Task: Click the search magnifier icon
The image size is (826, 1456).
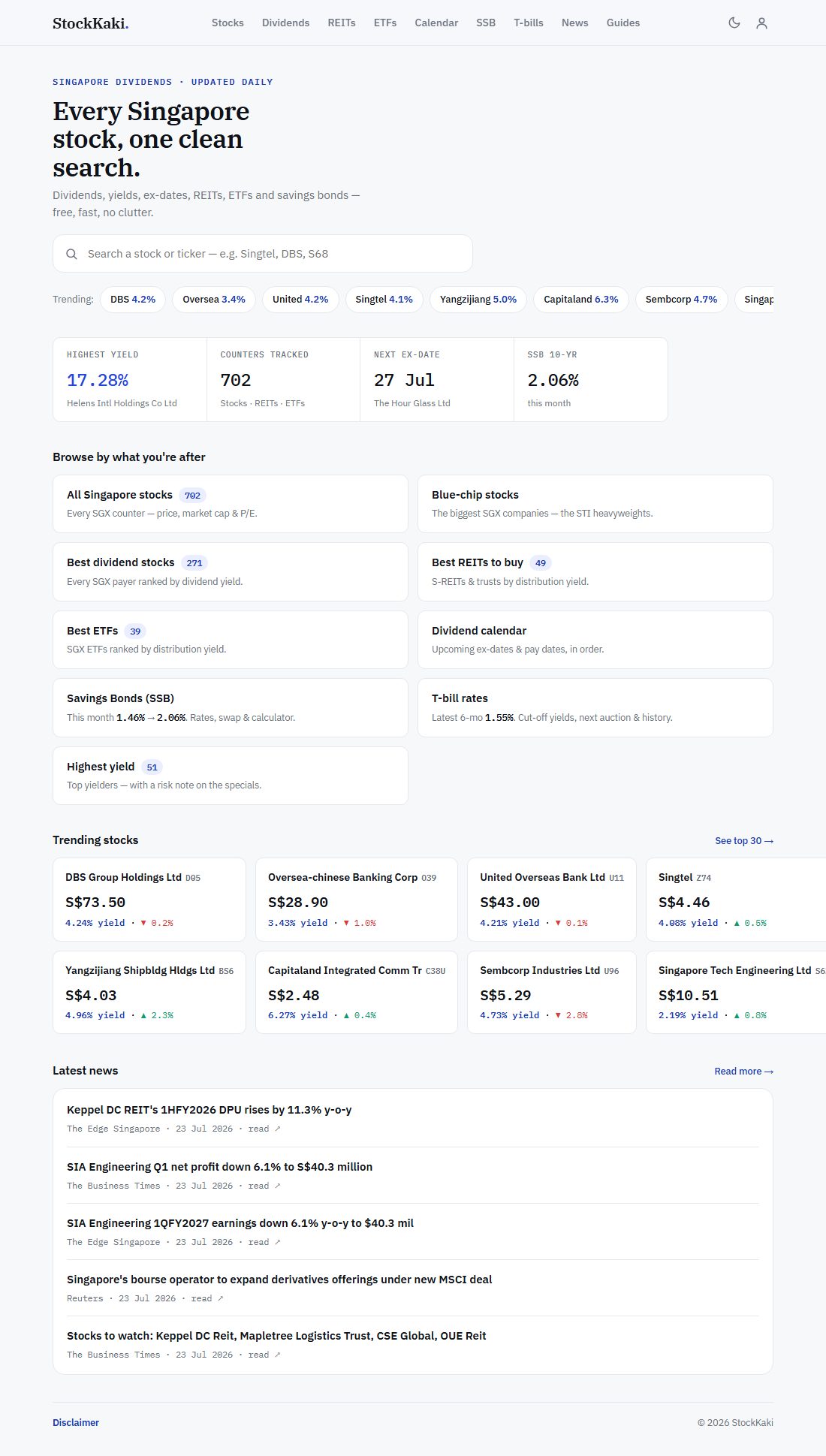Action: (x=71, y=254)
